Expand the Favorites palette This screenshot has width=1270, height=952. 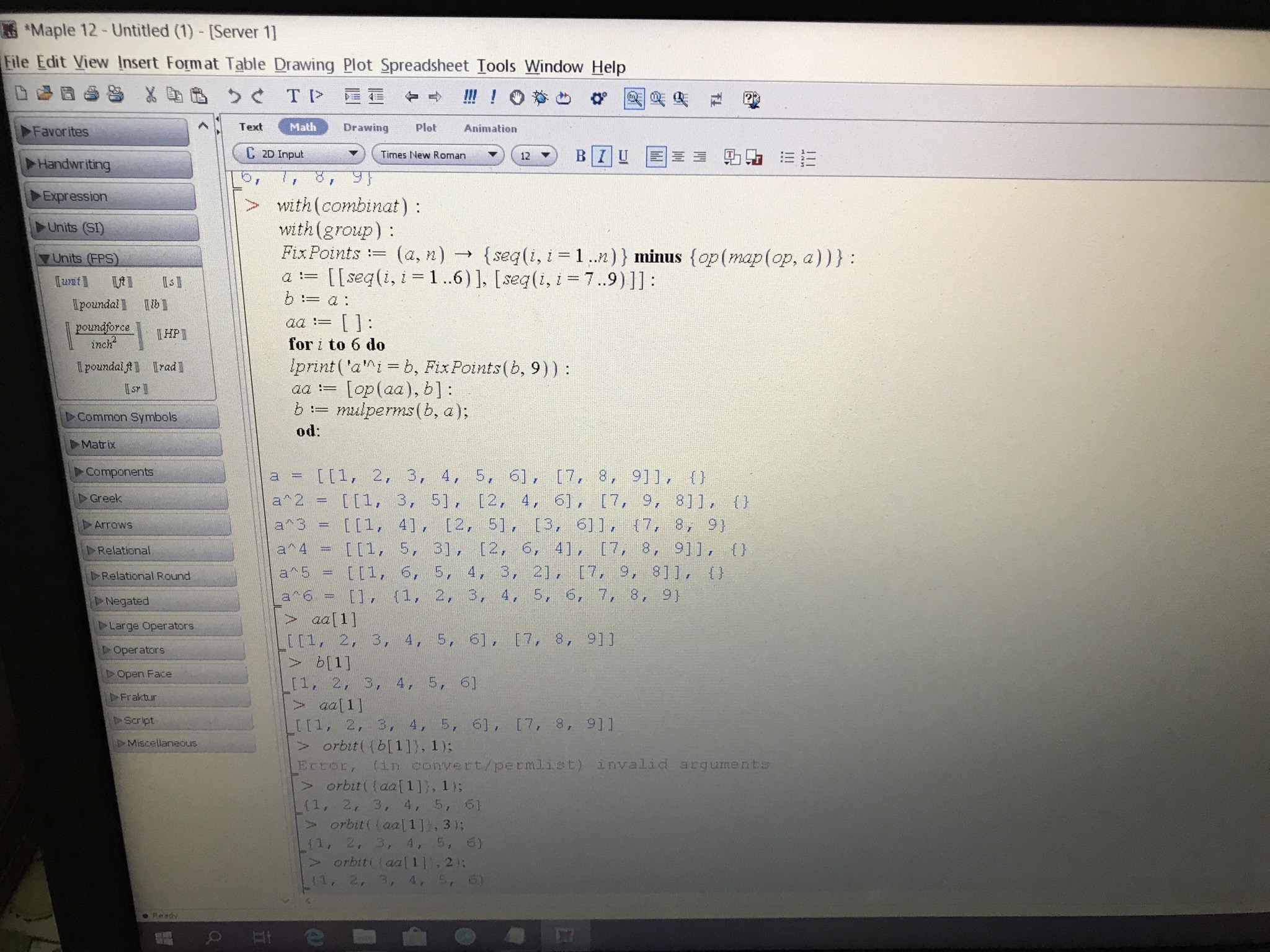[x=102, y=131]
